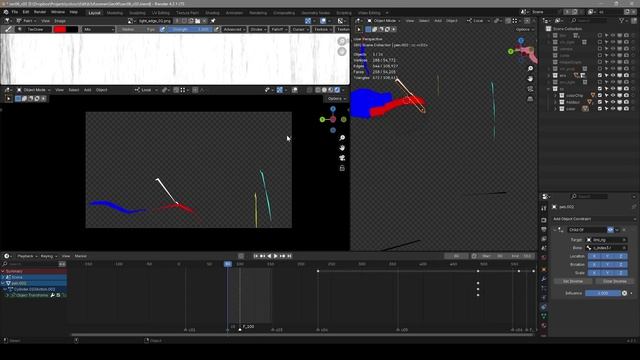The height and width of the screenshot is (360, 640).
Task: Open Object Mode dropdown in left viewport
Action: click(x=33, y=90)
